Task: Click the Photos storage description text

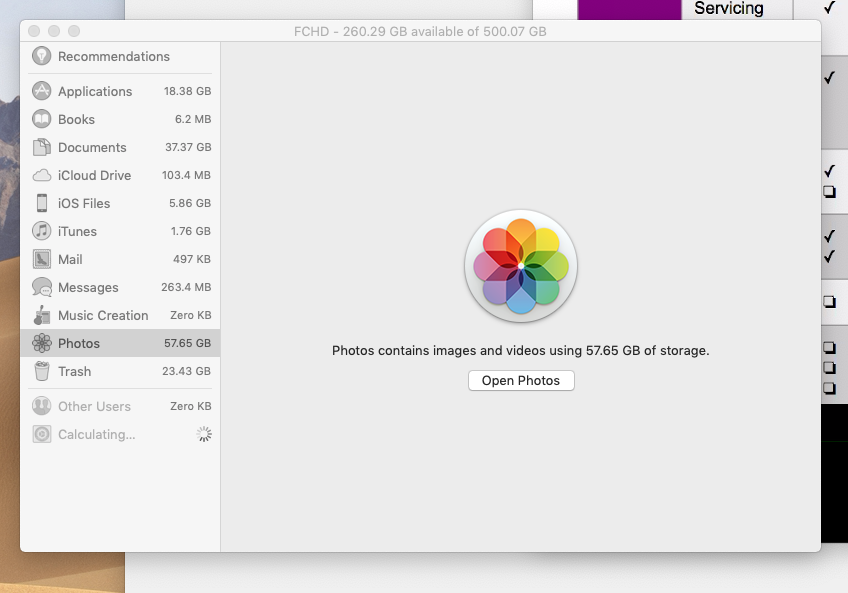Action: [x=520, y=351]
